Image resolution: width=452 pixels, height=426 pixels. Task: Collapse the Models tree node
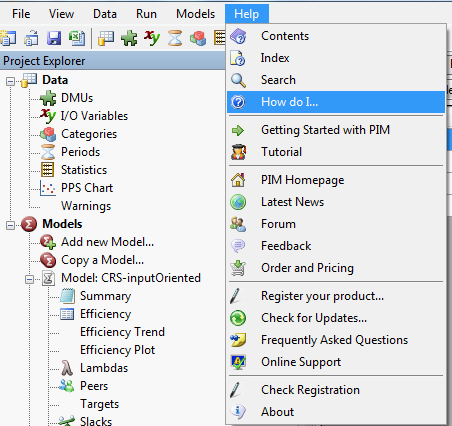pos(10,225)
